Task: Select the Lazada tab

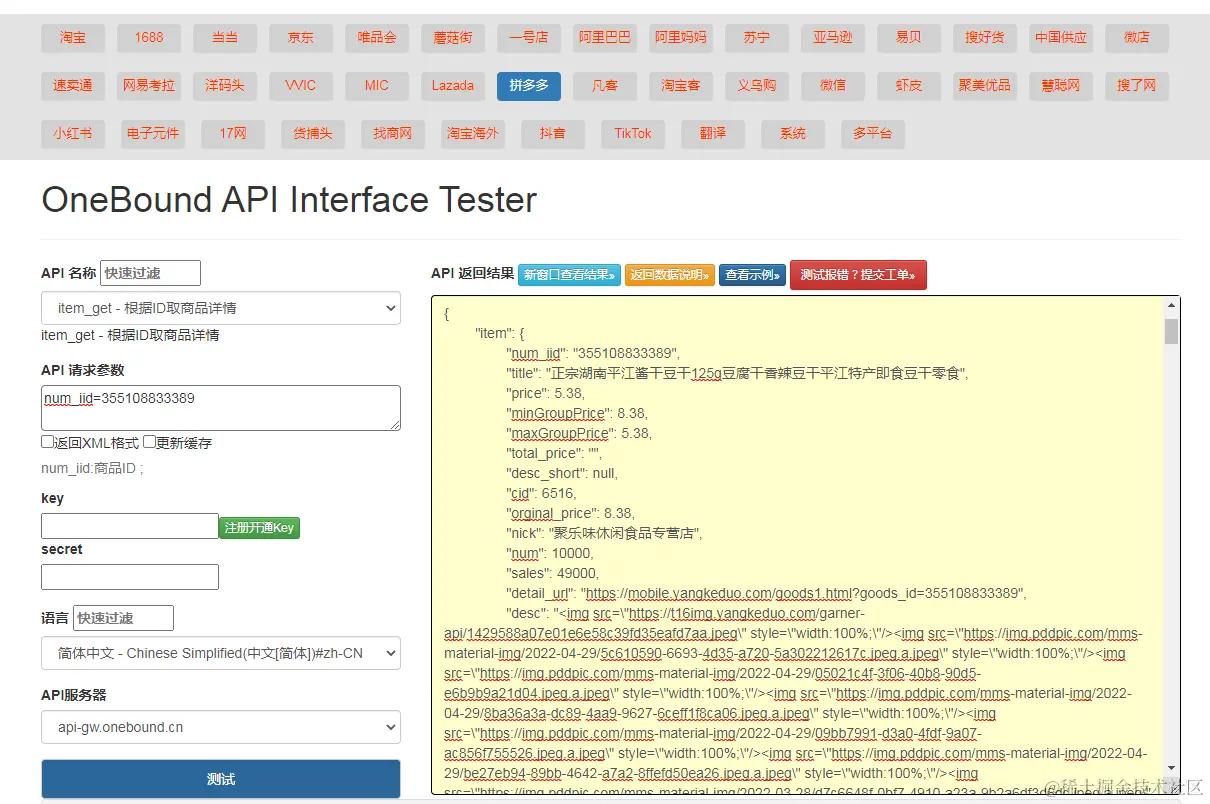Action: click(x=453, y=86)
